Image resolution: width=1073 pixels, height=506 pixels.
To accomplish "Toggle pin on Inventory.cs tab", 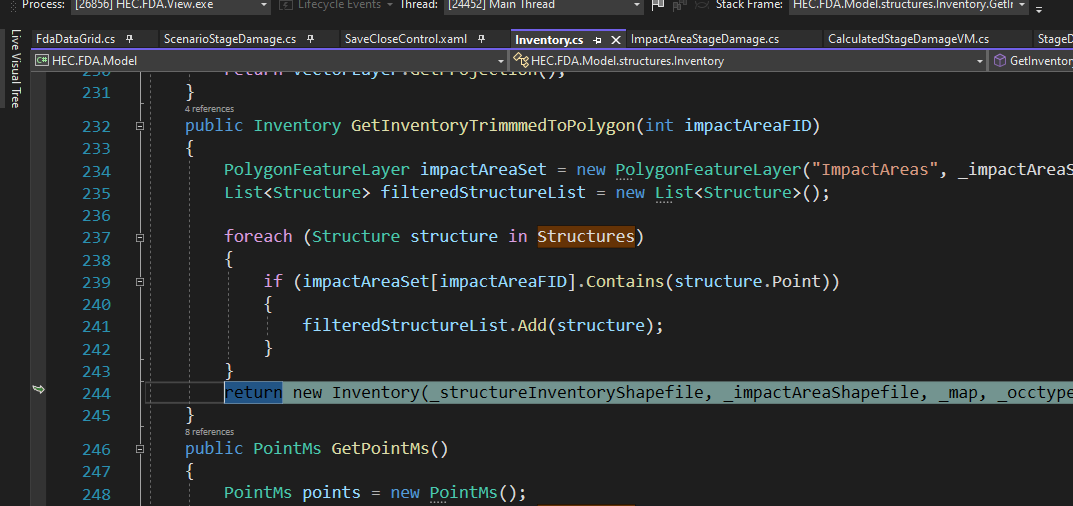I will [597, 40].
